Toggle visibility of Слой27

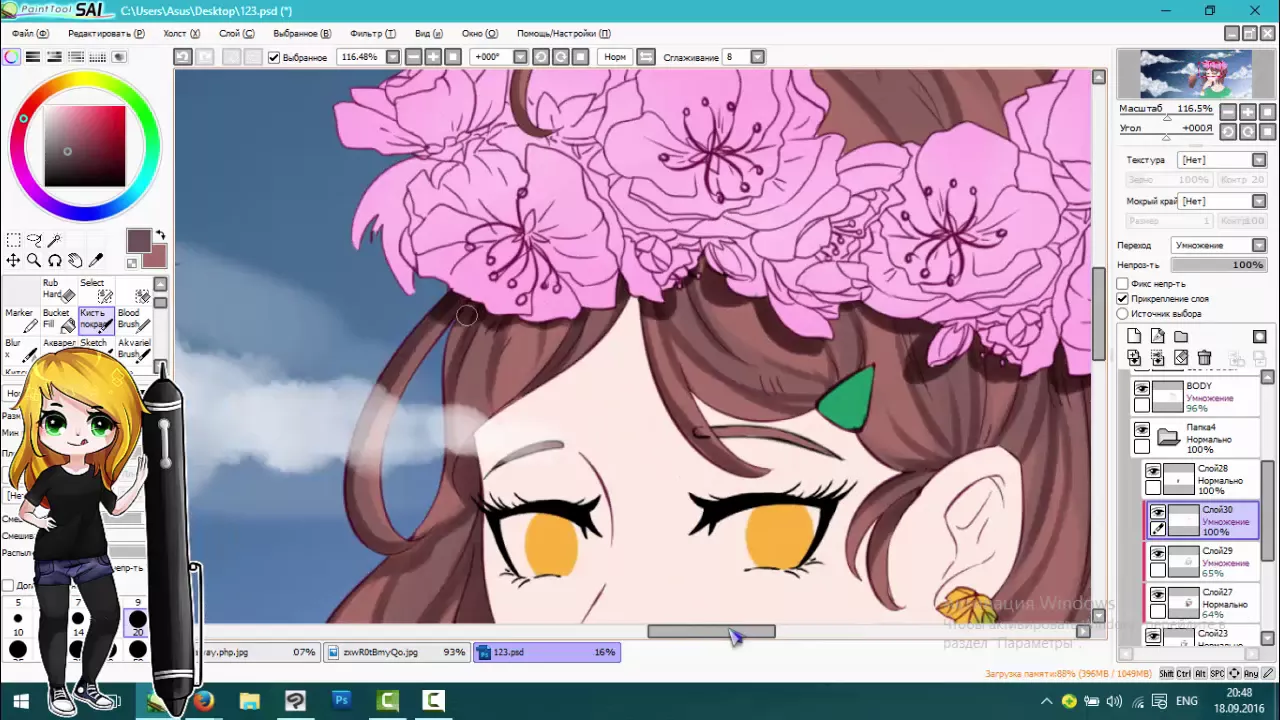coord(1158,594)
